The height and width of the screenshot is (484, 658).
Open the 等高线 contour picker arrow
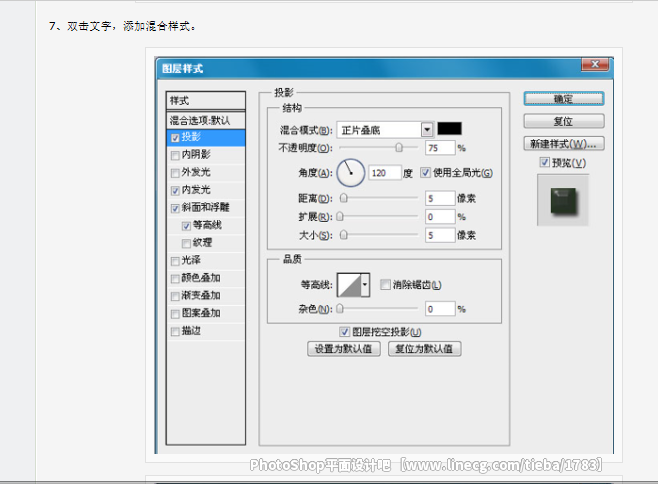click(365, 285)
